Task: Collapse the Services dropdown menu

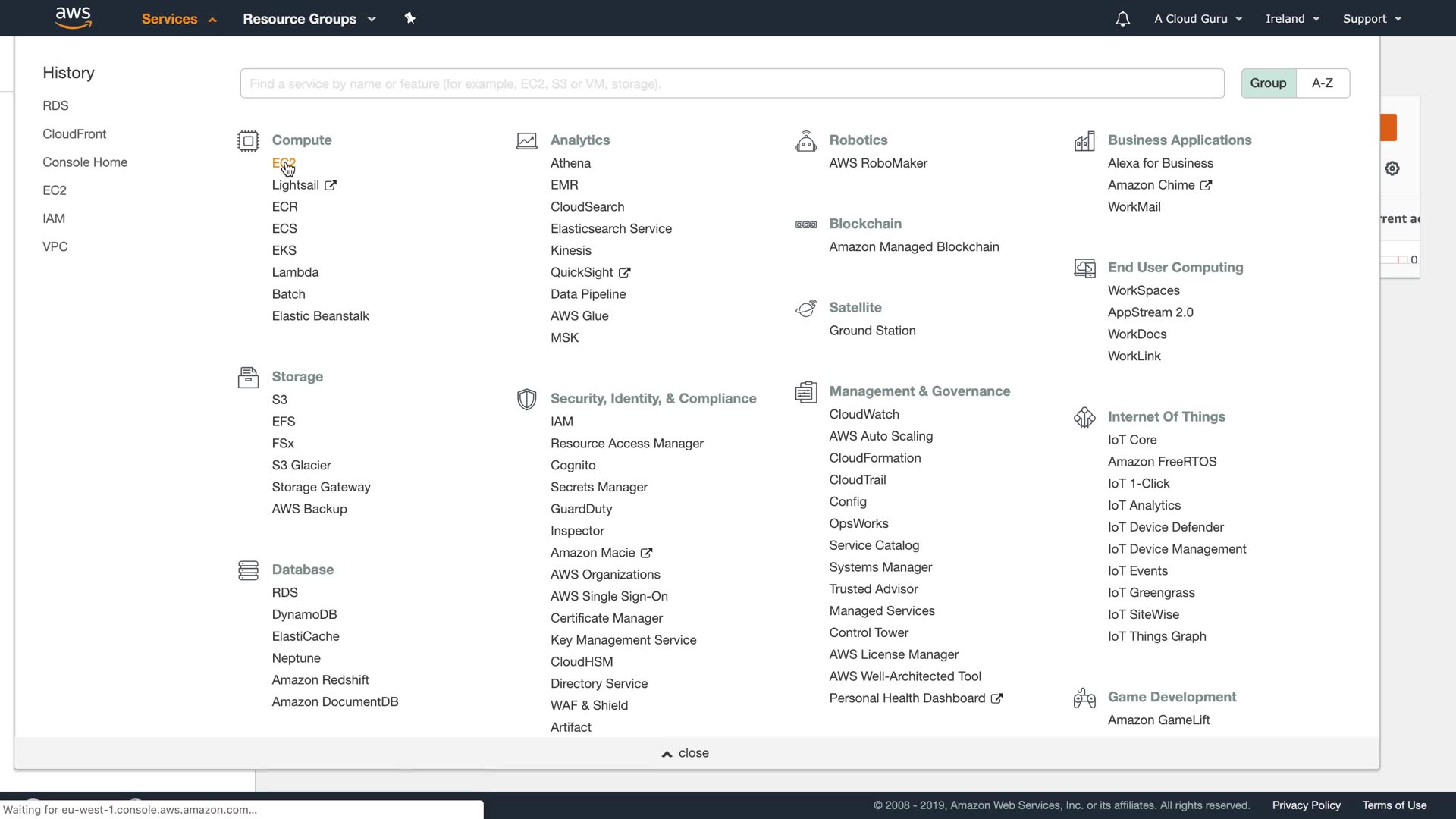Action: 179,19
